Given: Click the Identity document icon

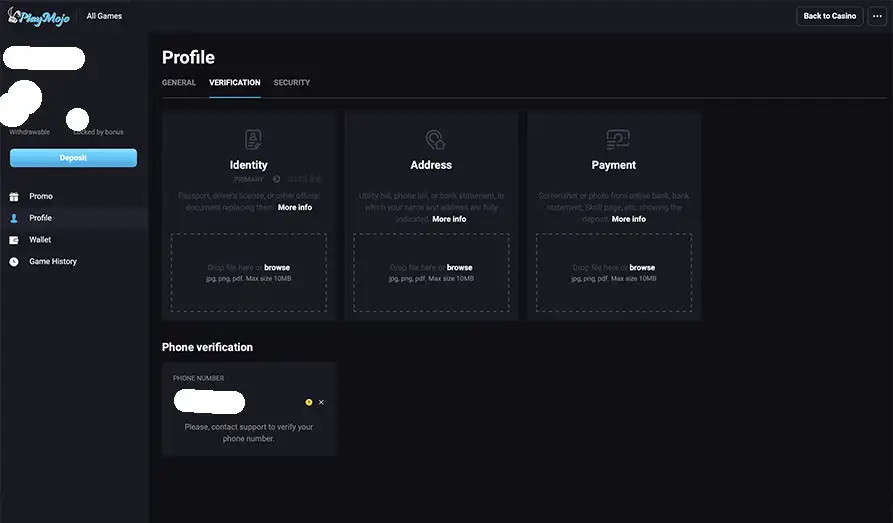Looking at the screenshot, I should click(253, 140).
